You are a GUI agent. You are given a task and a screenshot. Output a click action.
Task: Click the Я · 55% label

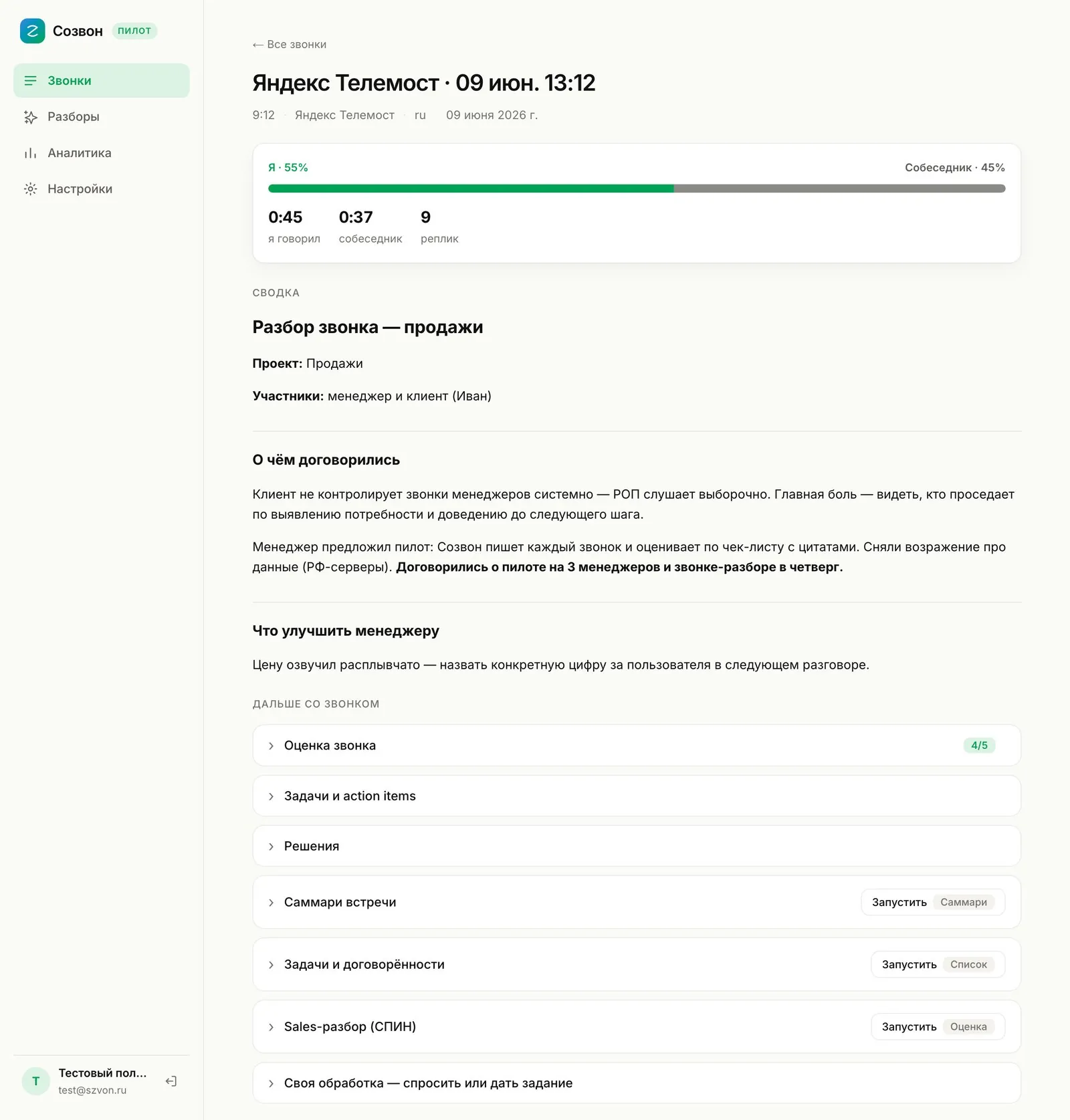point(288,168)
